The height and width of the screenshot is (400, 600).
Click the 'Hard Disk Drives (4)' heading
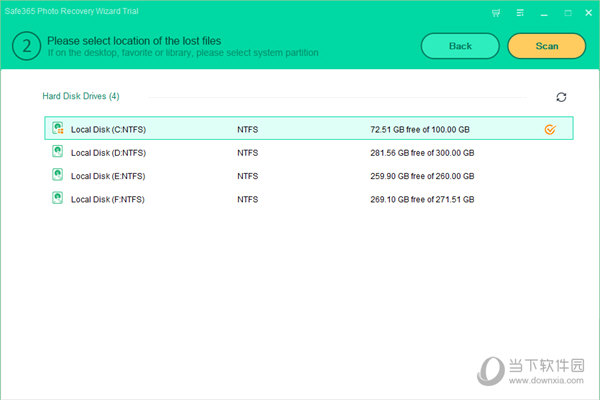81,96
